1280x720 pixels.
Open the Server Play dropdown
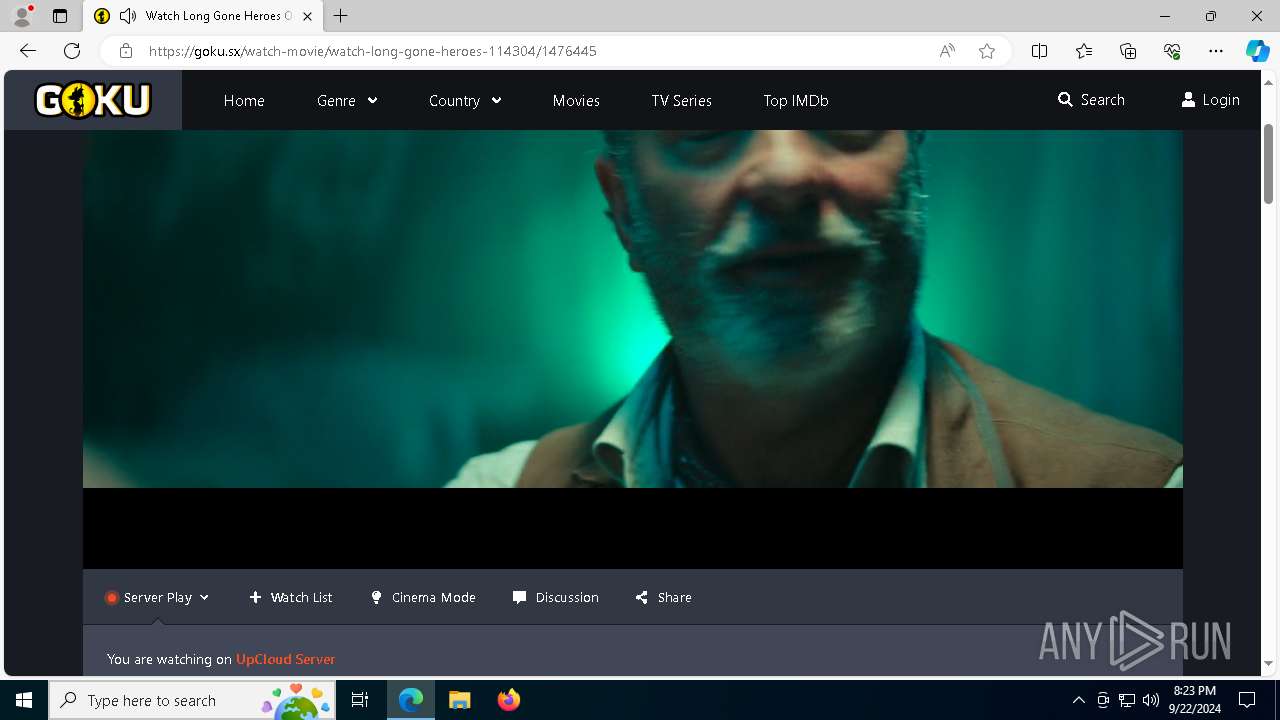coord(157,597)
